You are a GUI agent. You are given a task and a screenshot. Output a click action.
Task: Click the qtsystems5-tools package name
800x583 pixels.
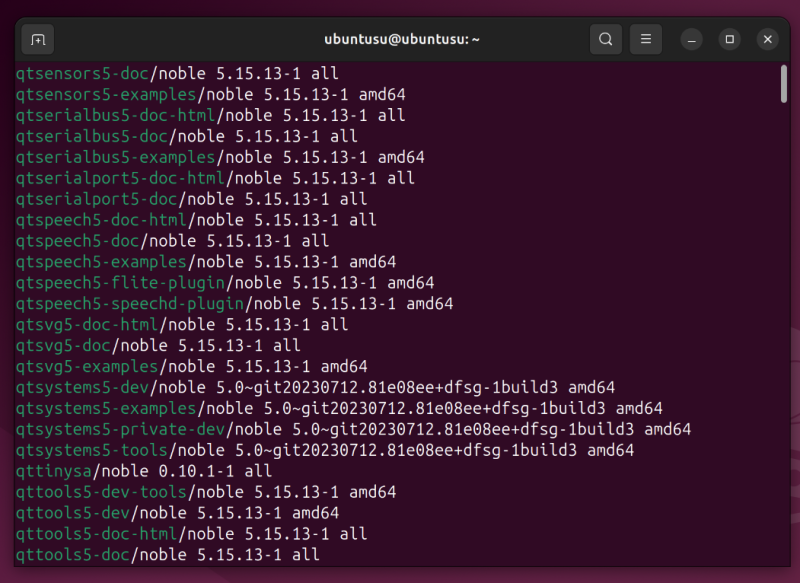(x=91, y=451)
